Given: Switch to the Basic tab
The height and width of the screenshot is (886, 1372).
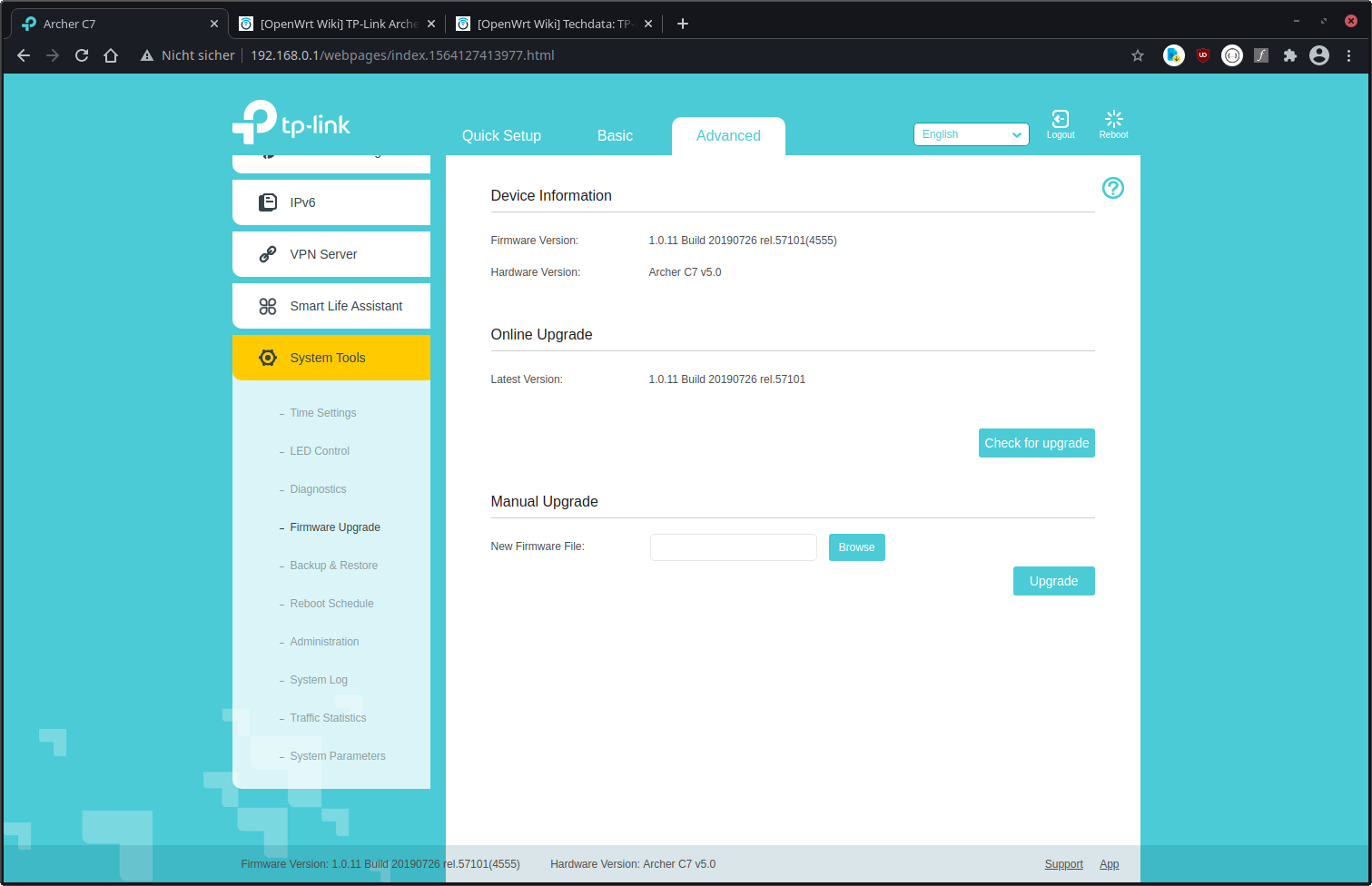Looking at the screenshot, I should pyautogui.click(x=615, y=135).
